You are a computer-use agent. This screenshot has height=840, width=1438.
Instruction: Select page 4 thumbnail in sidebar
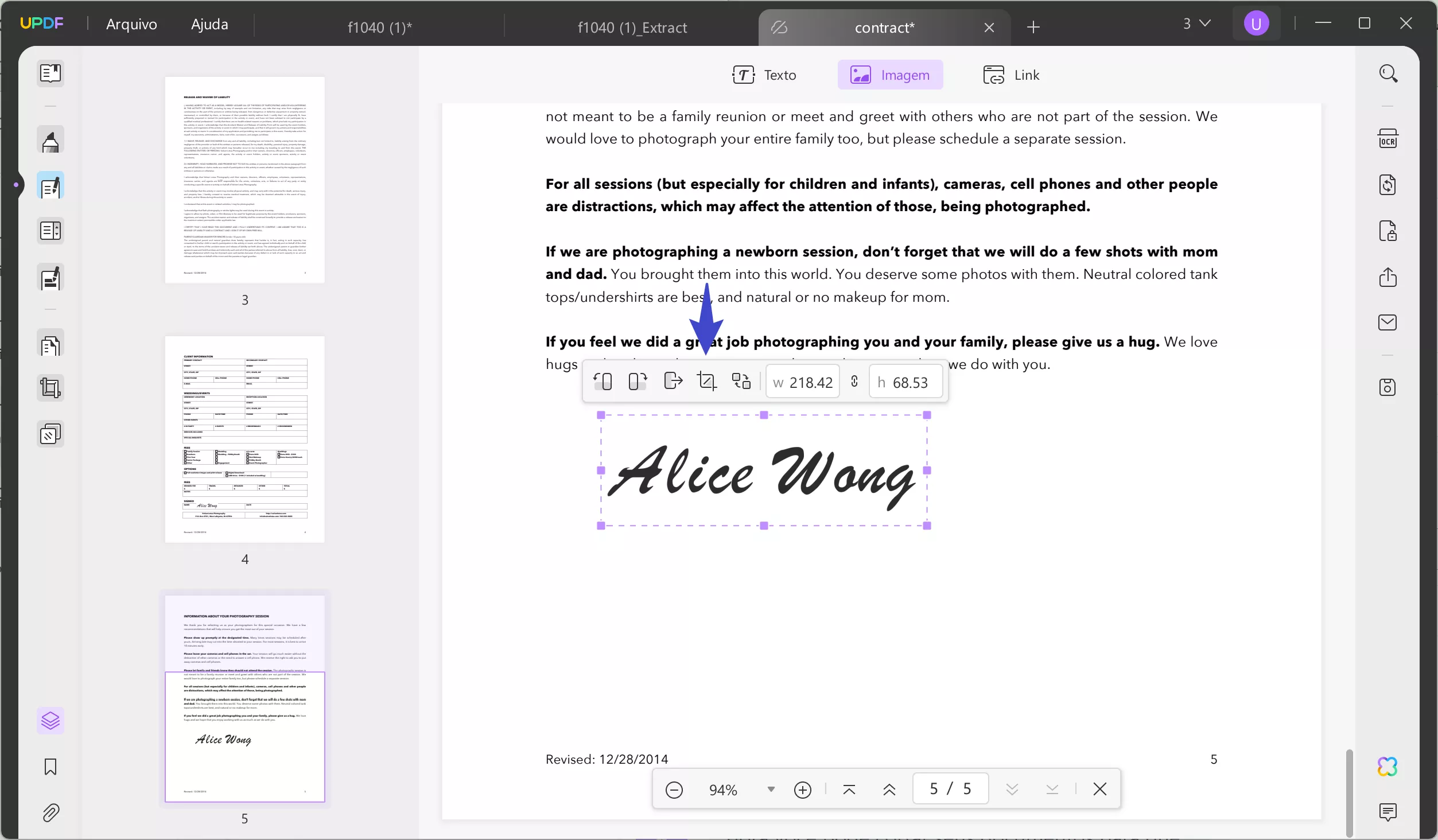tap(245, 439)
